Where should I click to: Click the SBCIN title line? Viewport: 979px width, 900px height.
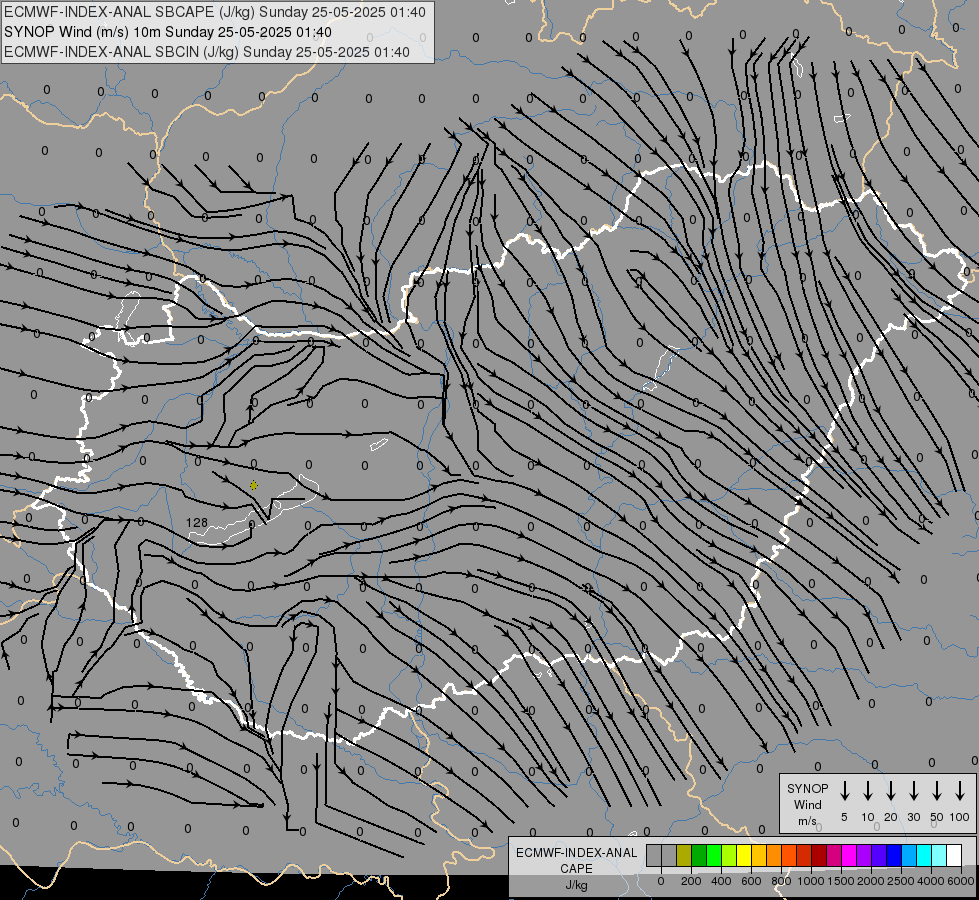click(x=207, y=52)
